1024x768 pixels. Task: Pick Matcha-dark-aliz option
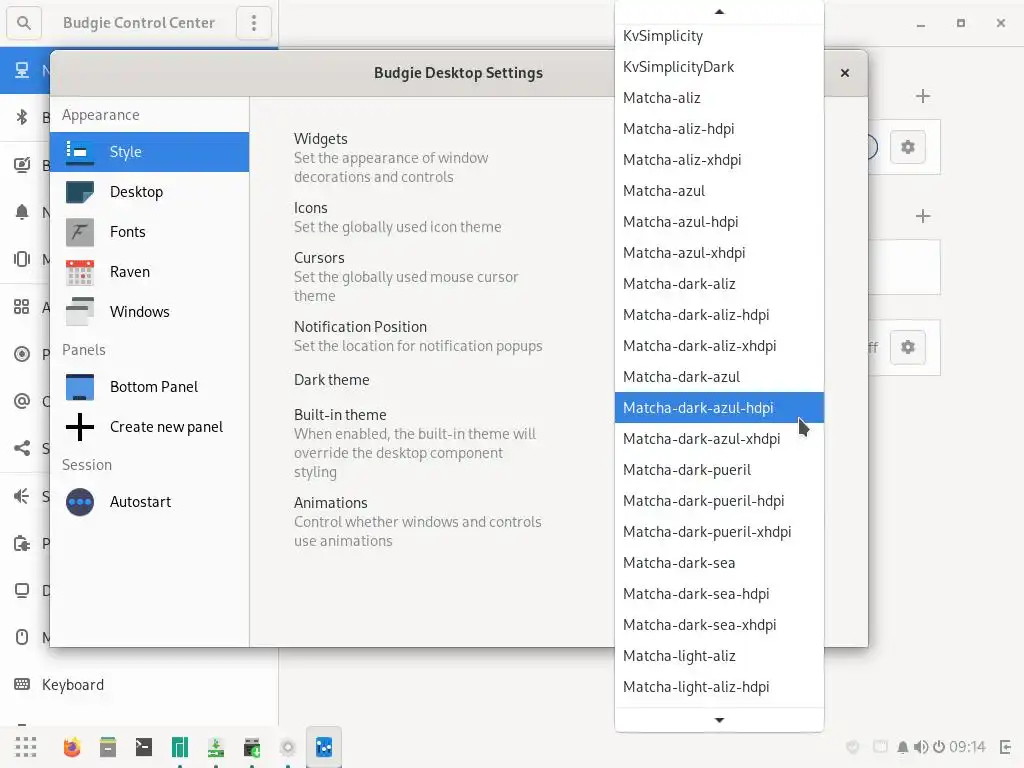pos(719,284)
